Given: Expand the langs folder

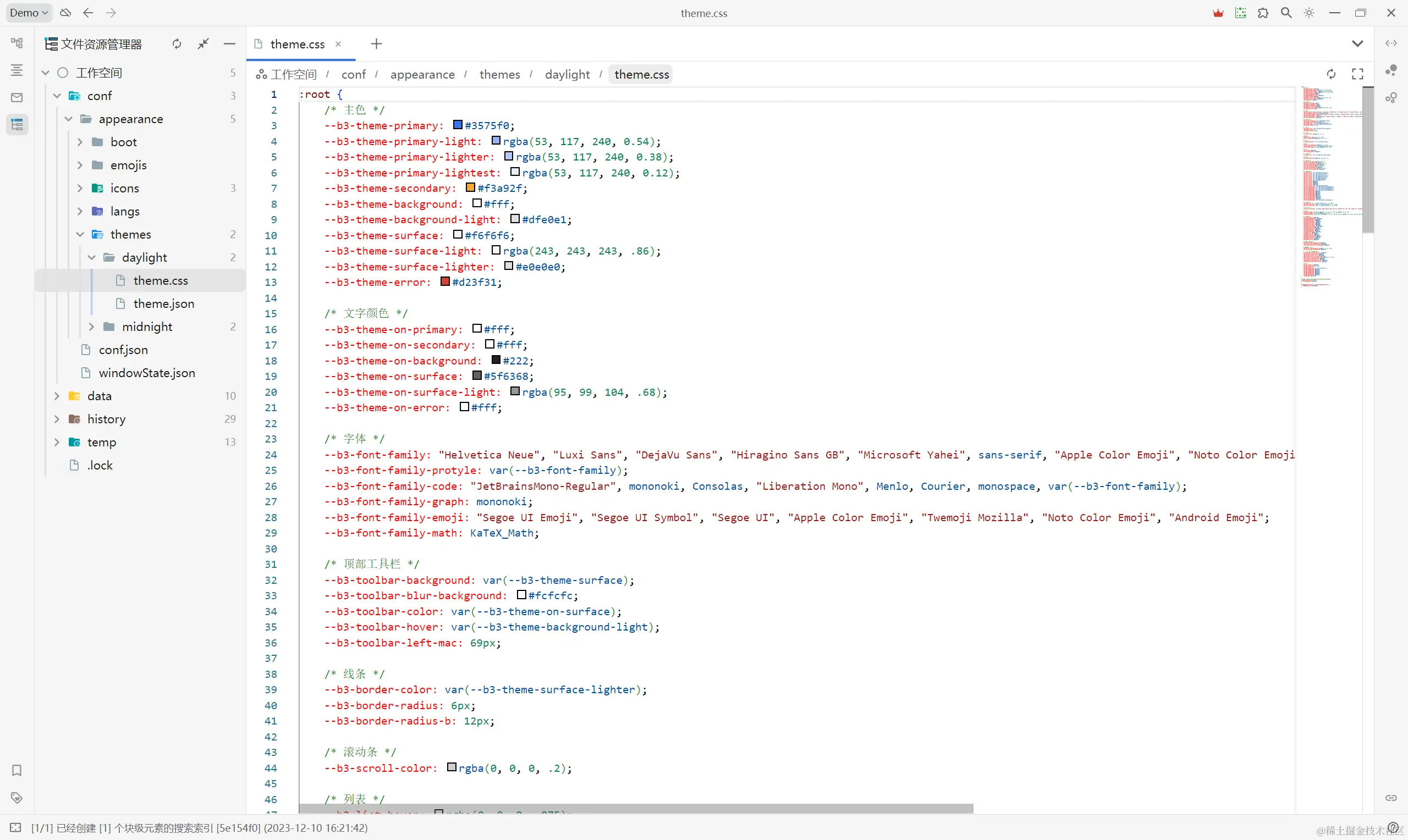Looking at the screenshot, I should [x=80, y=211].
